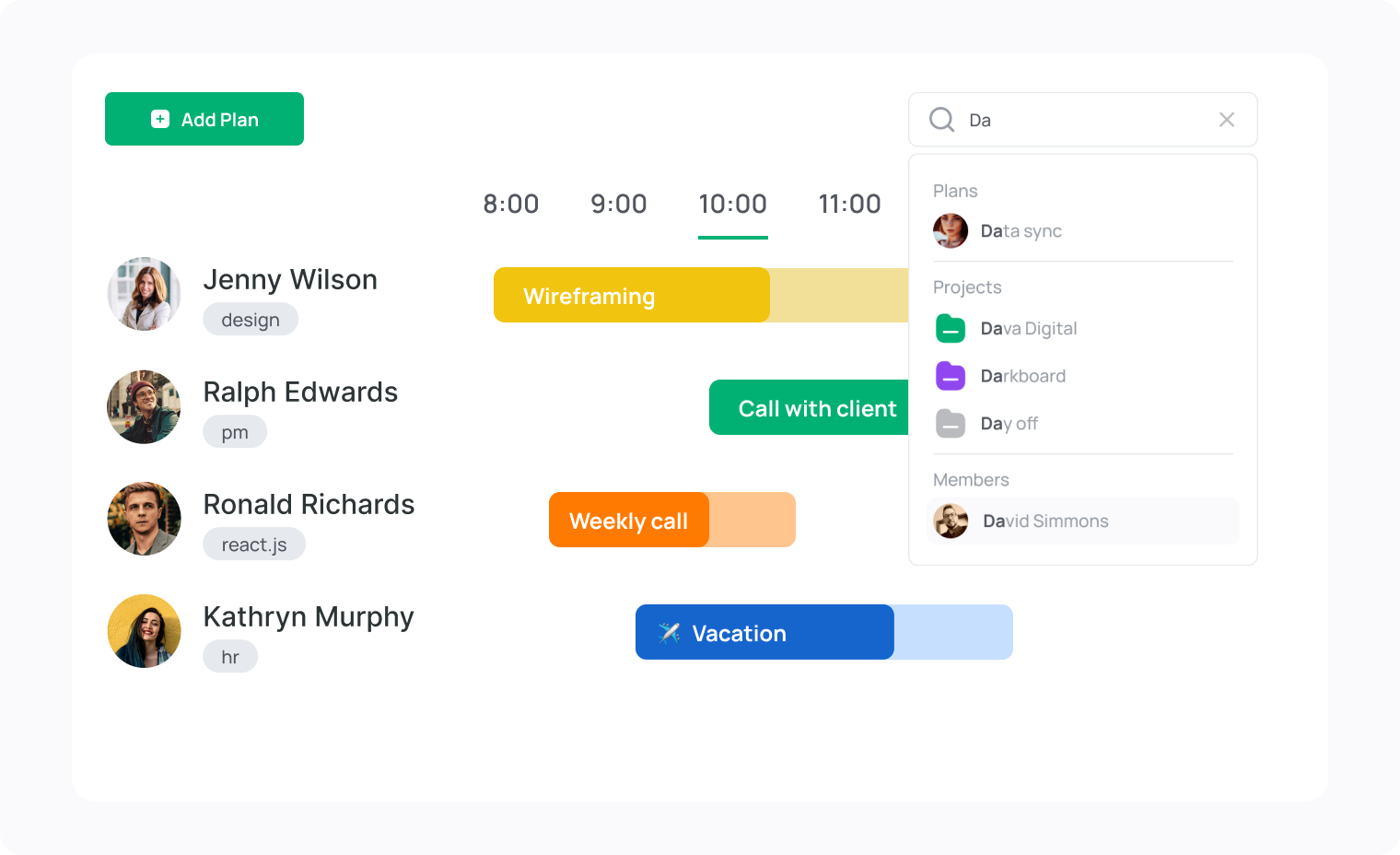1400x855 pixels.
Task: Select the 8:00 time column header
Action: [511, 204]
